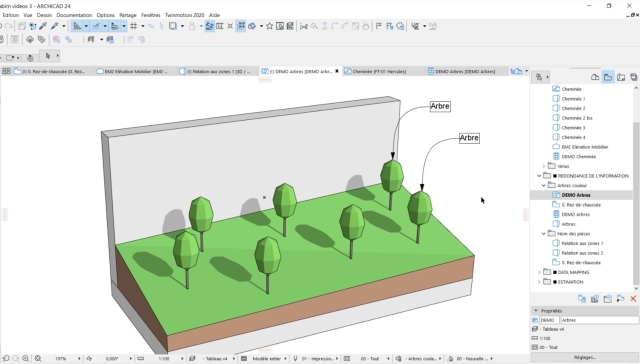This screenshot has width=640, height=364.
Task: Open grid snap dropdown arrow
Action: (x=142, y=26)
